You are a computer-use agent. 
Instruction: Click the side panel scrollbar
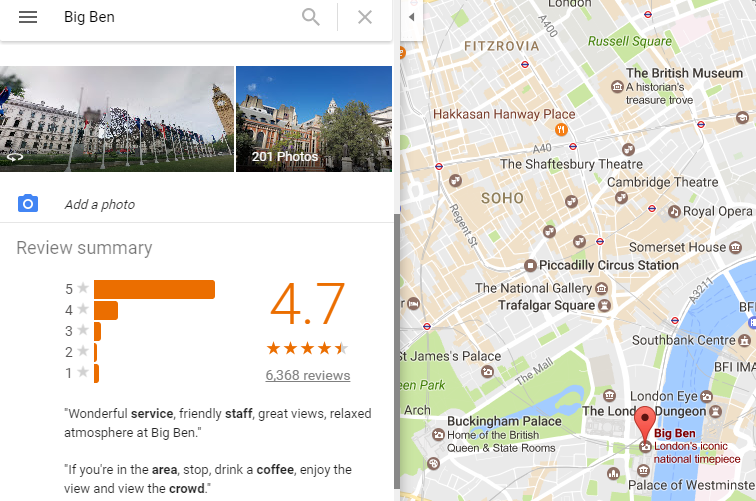397,351
